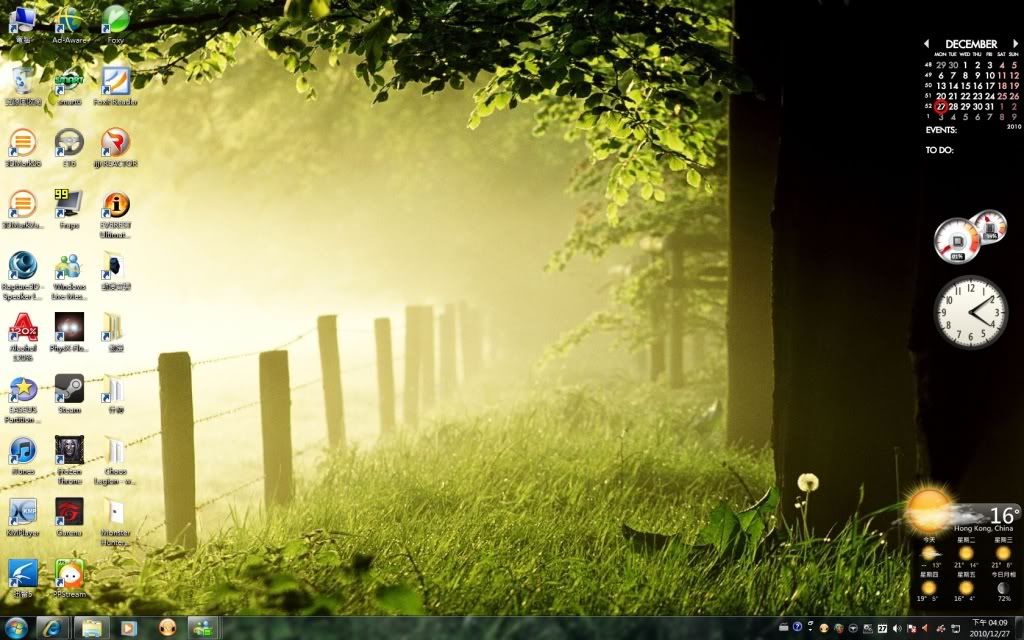The image size is (1024, 640).
Task: Open Alcohol 120% from the desktop
Action: click(x=22, y=327)
